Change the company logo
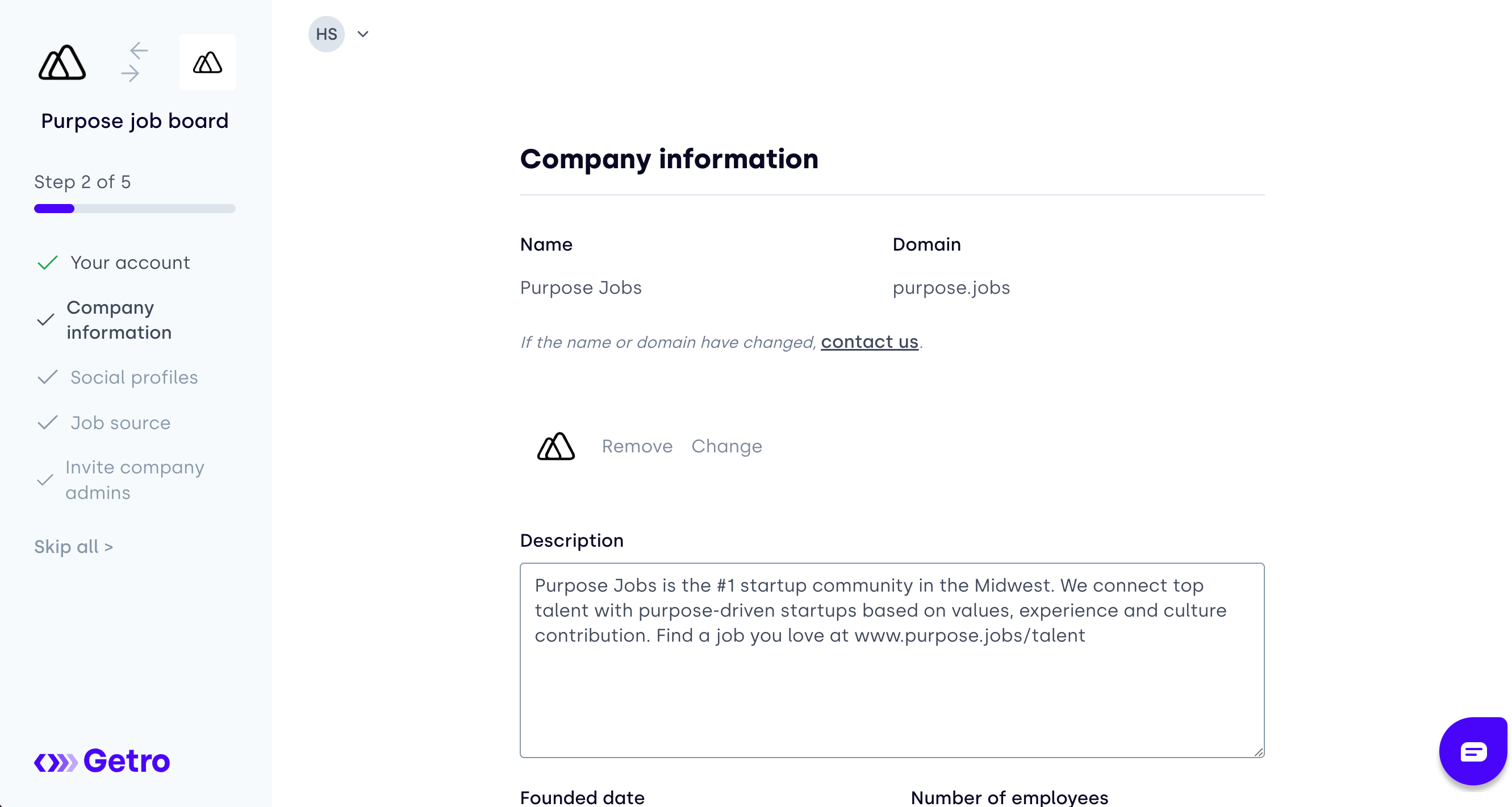 tap(726, 446)
